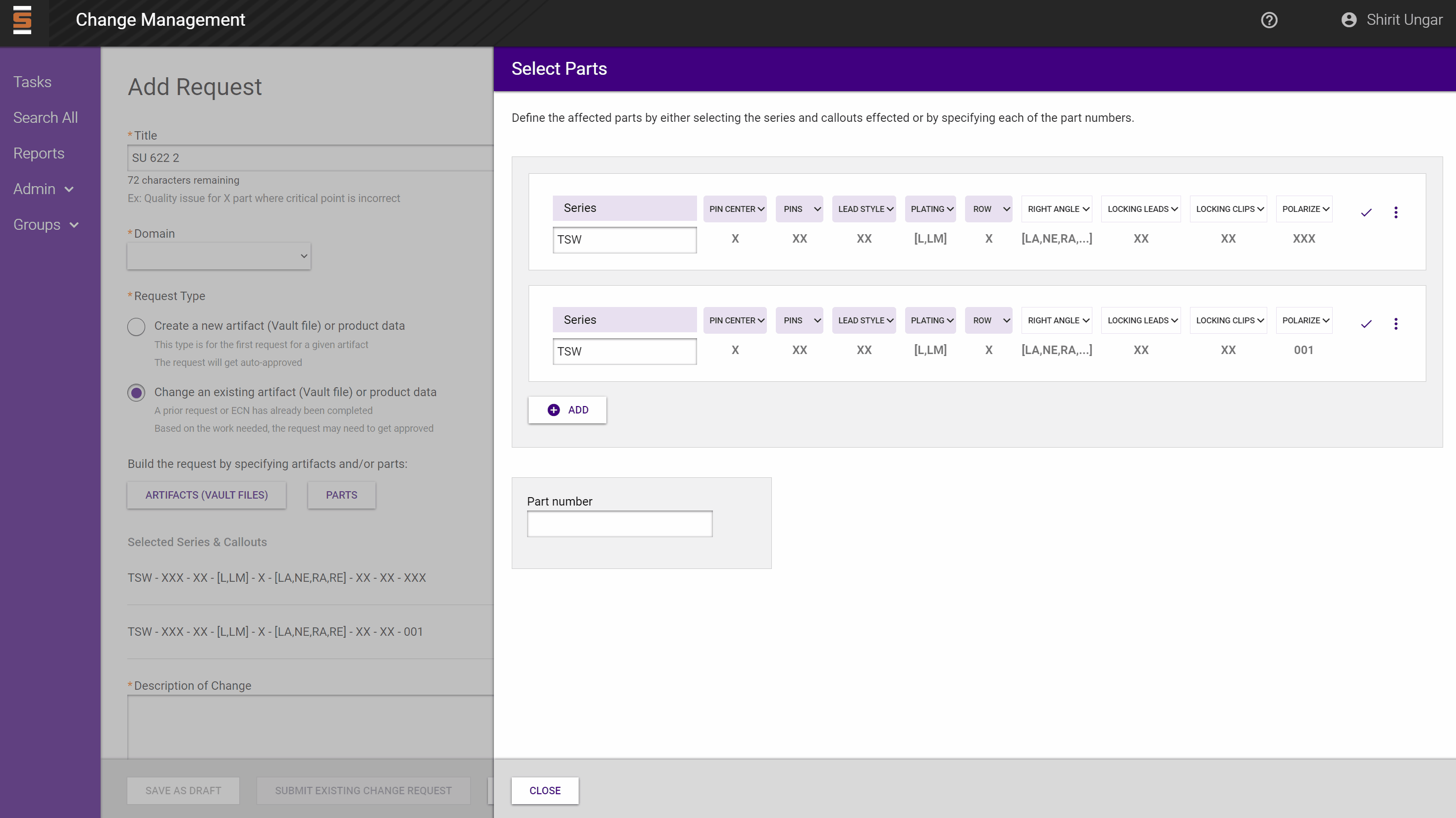Click the user account avatar icon
This screenshot has width=1456, height=818.
pos(1348,20)
